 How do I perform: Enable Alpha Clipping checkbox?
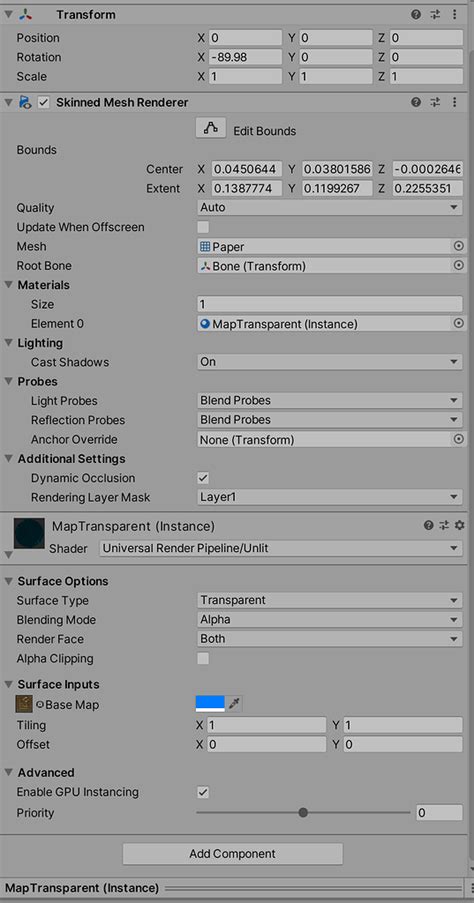(x=203, y=658)
